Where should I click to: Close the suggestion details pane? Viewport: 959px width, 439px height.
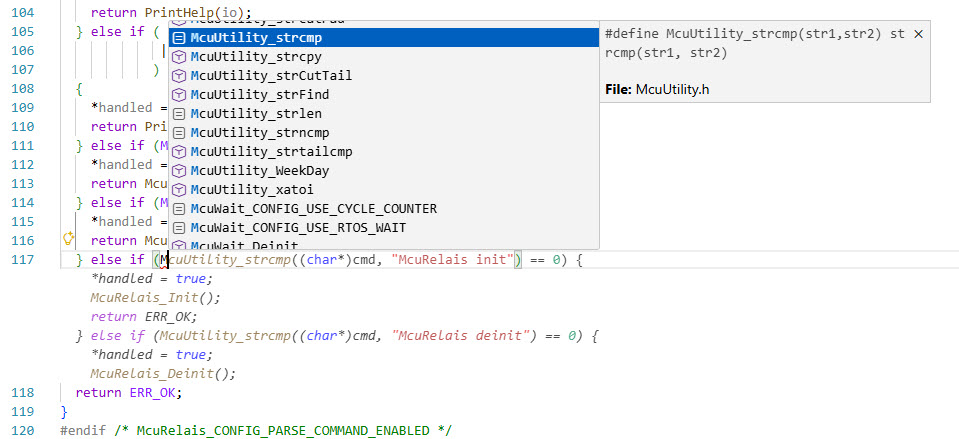coord(918,34)
